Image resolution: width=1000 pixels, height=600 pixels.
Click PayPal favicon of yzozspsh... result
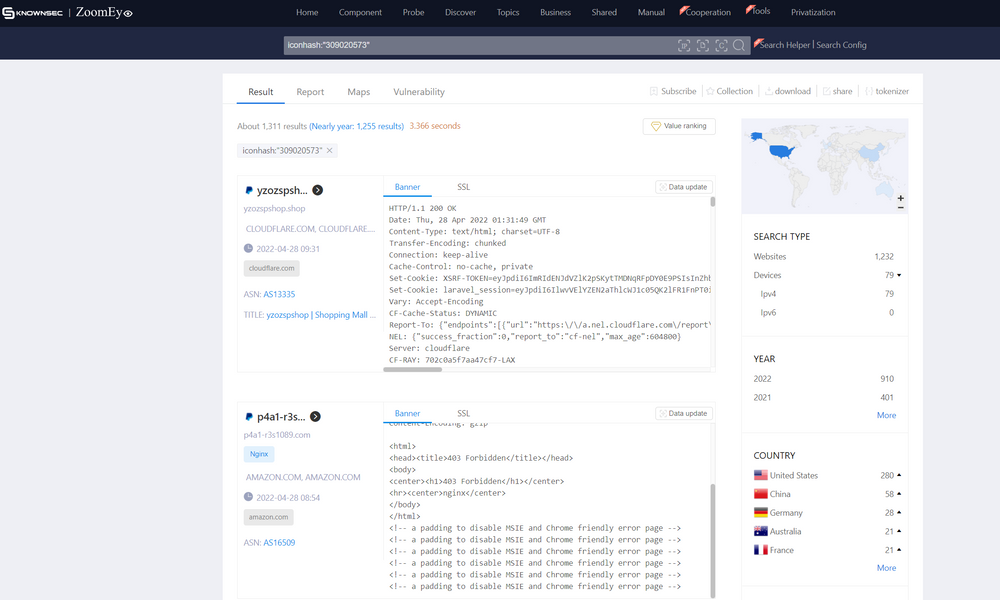coord(249,190)
